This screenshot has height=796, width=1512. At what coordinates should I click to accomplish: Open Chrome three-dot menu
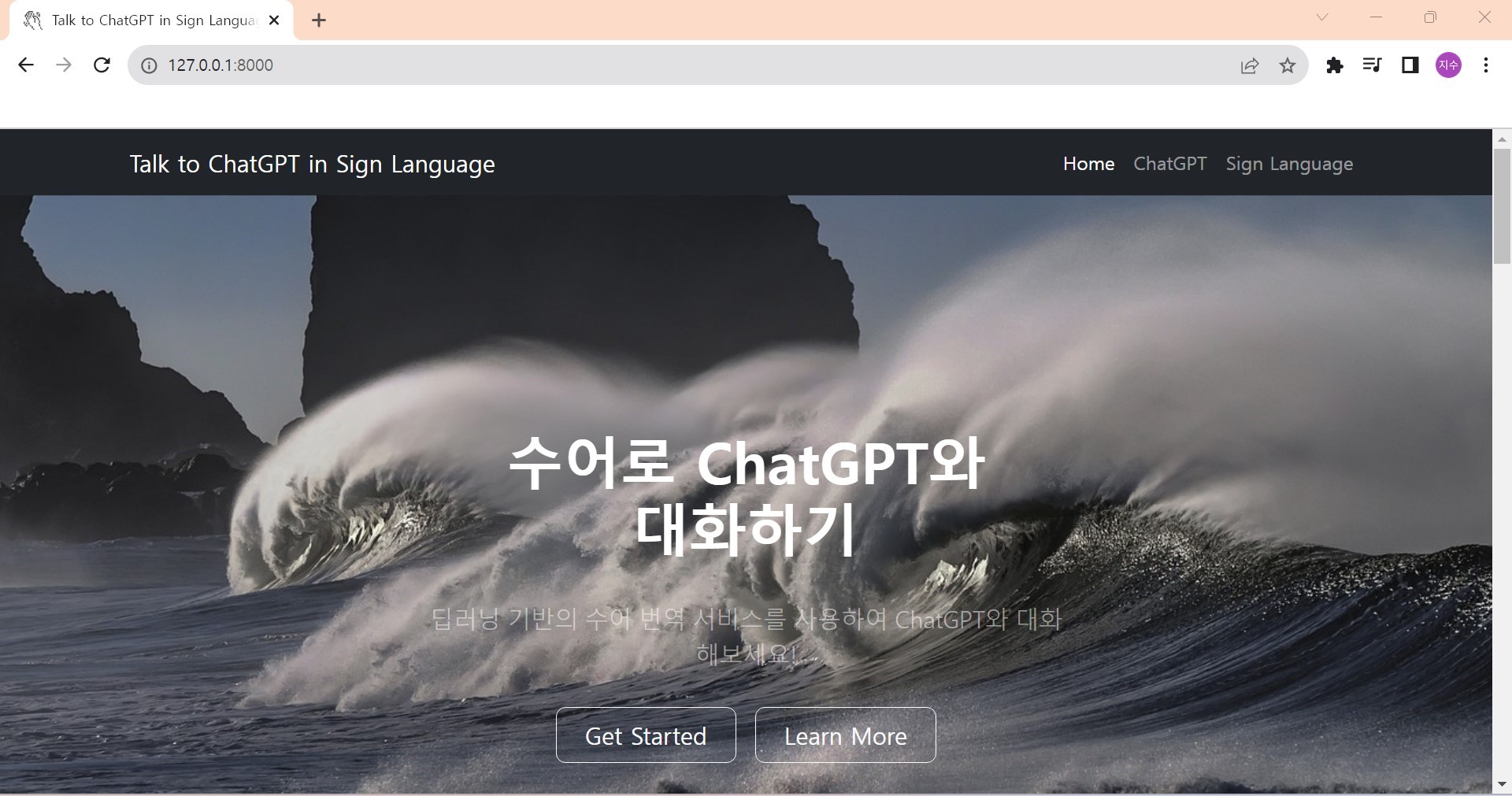[x=1486, y=65]
